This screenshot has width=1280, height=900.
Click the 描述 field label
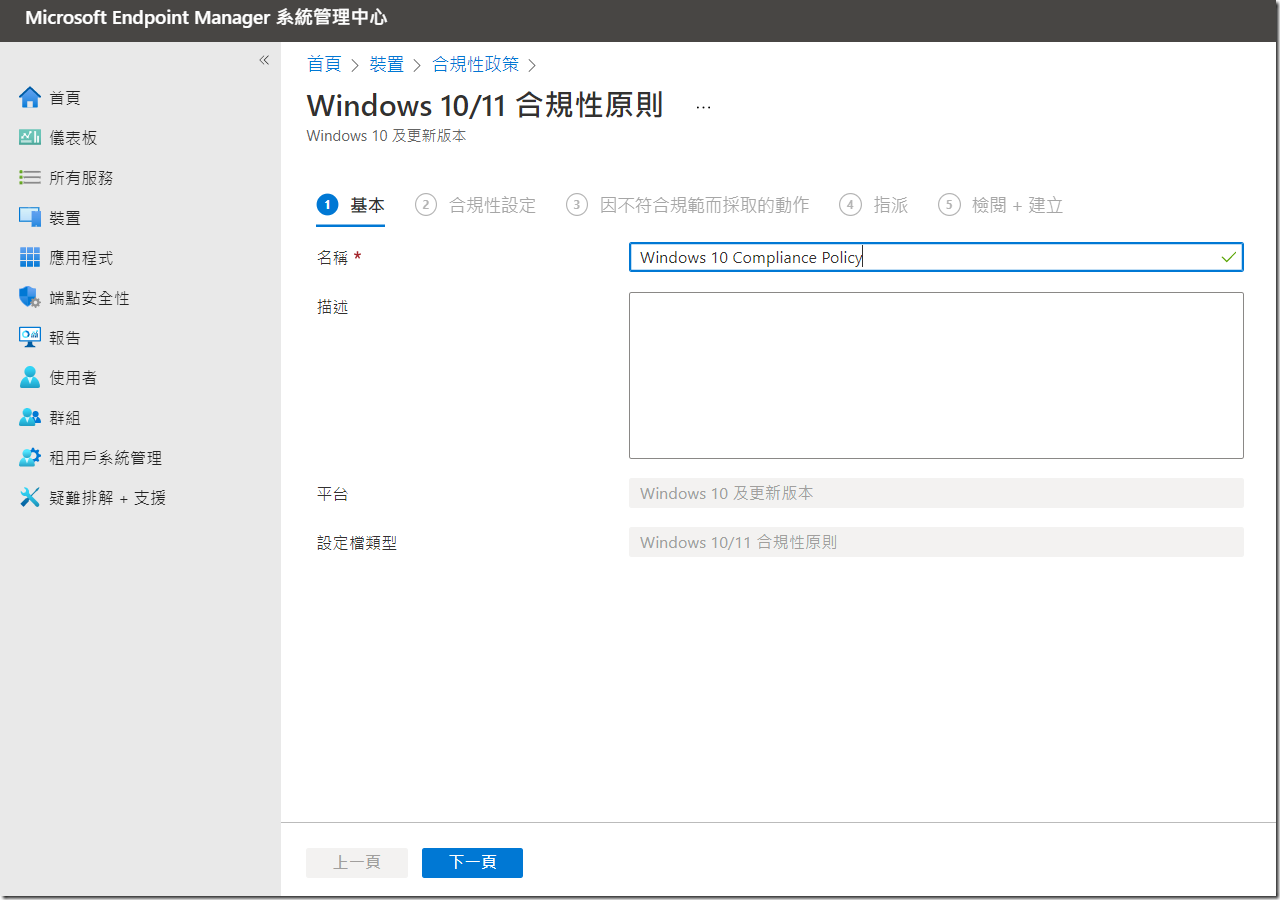coord(333,307)
